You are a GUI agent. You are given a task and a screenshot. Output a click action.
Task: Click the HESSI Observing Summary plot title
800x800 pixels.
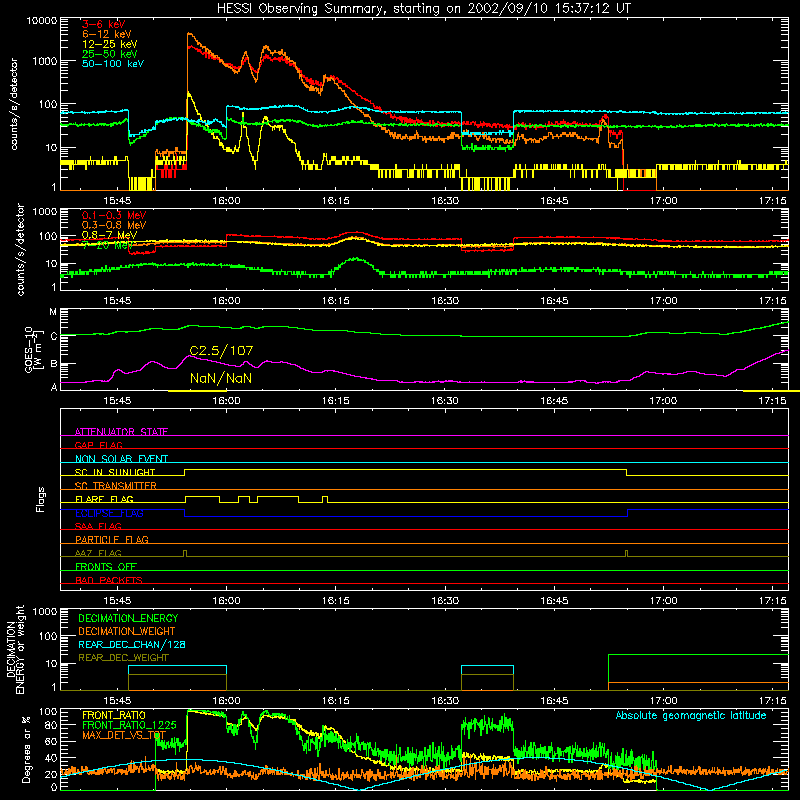[424, 9]
